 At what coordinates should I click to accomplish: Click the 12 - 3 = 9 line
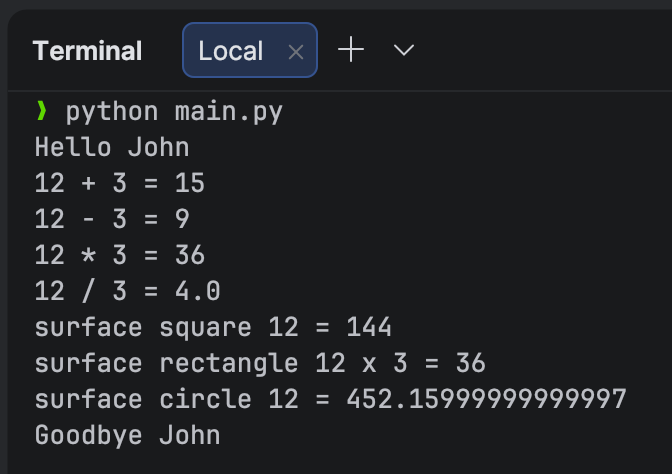tap(112, 219)
